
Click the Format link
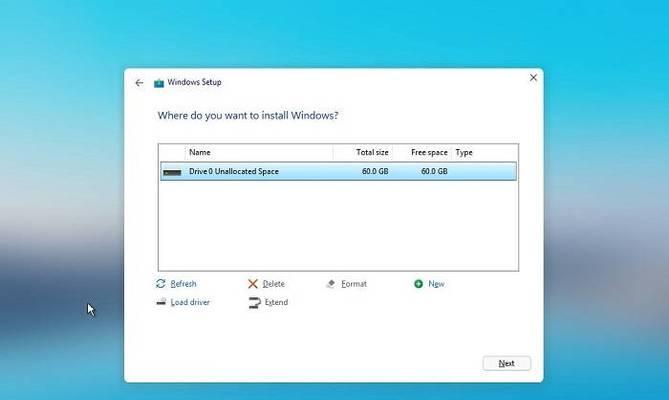[x=354, y=284]
